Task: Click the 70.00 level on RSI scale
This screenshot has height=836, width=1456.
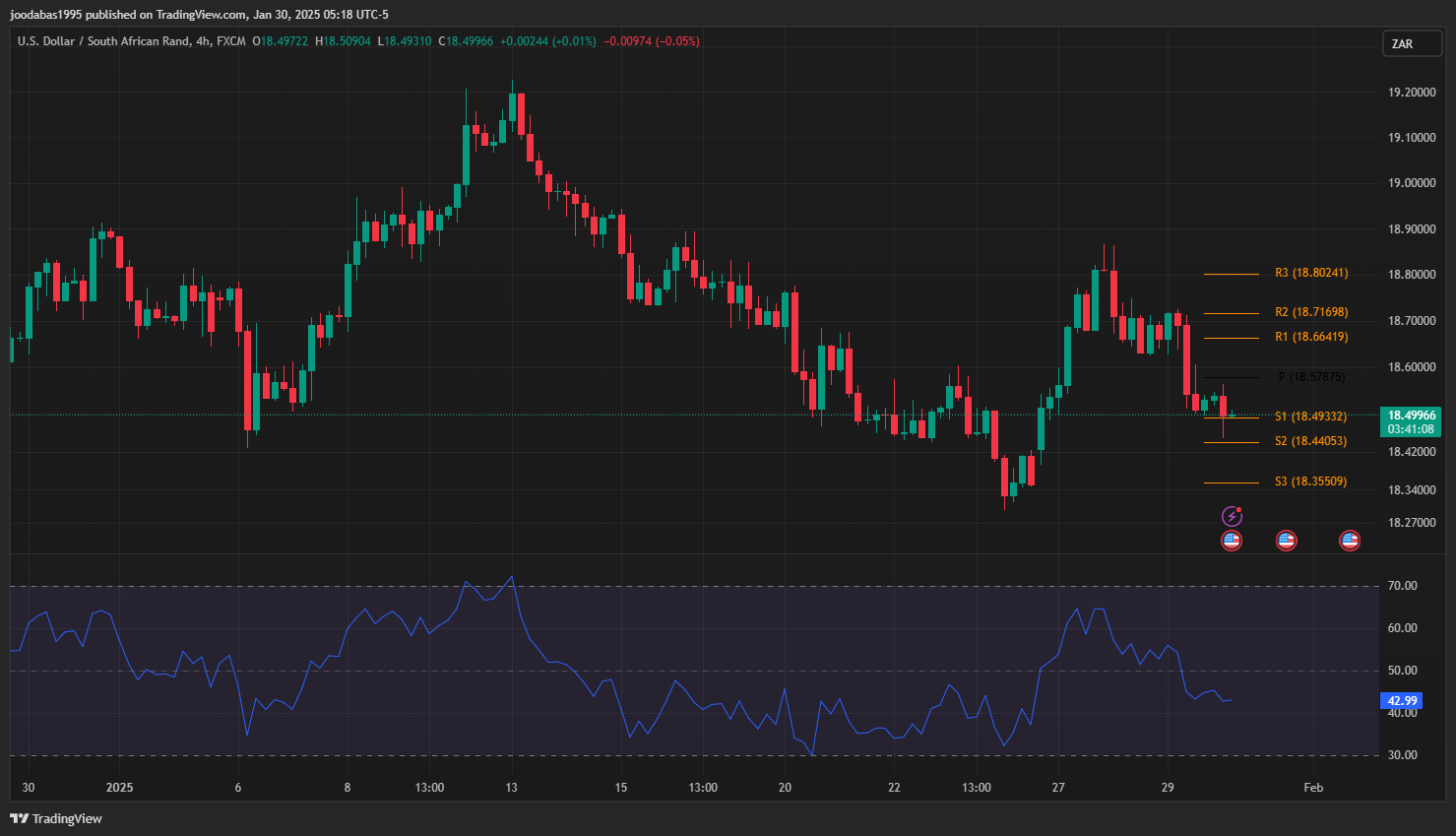Action: pyautogui.click(x=1402, y=586)
